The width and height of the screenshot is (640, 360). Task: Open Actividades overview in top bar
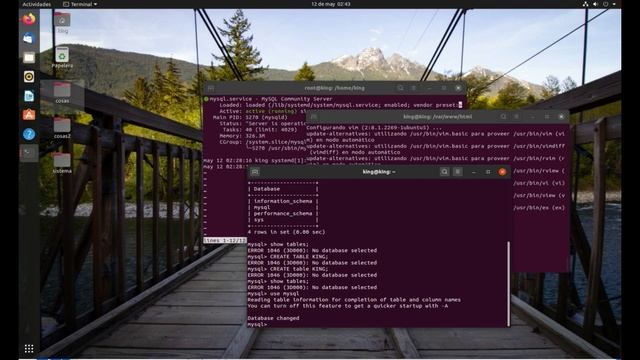37,4
